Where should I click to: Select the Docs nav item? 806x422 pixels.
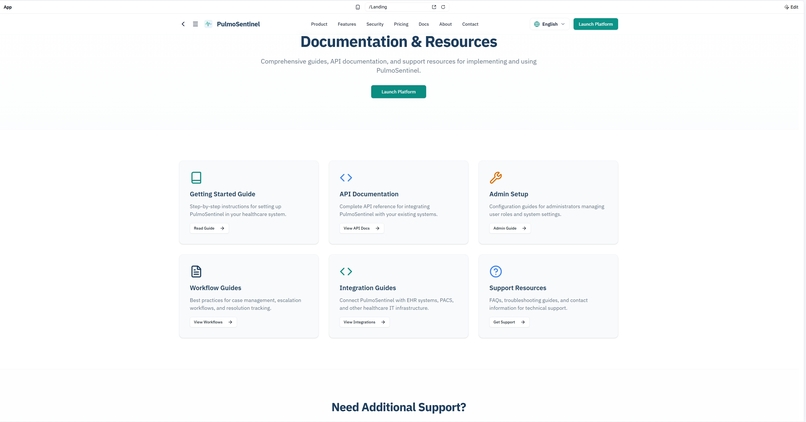(x=424, y=24)
